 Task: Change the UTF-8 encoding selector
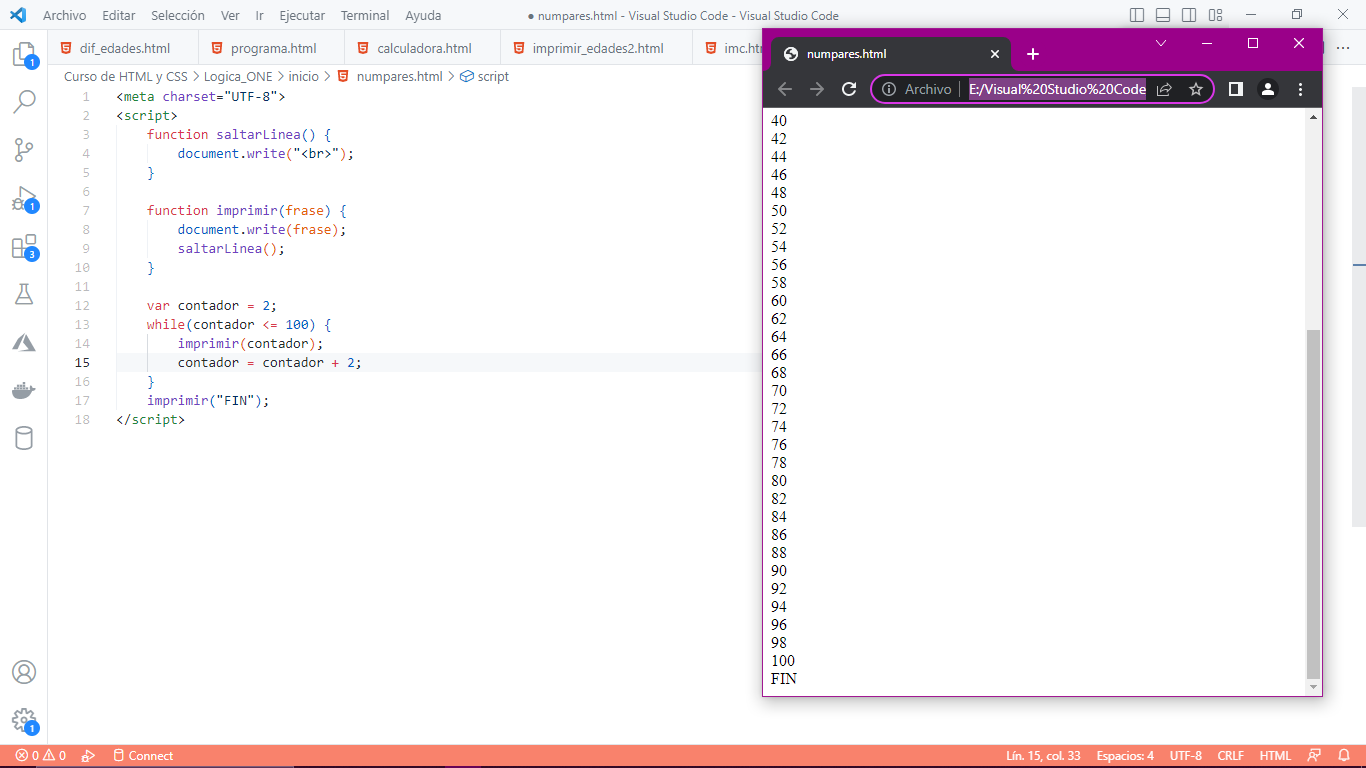click(x=1186, y=756)
